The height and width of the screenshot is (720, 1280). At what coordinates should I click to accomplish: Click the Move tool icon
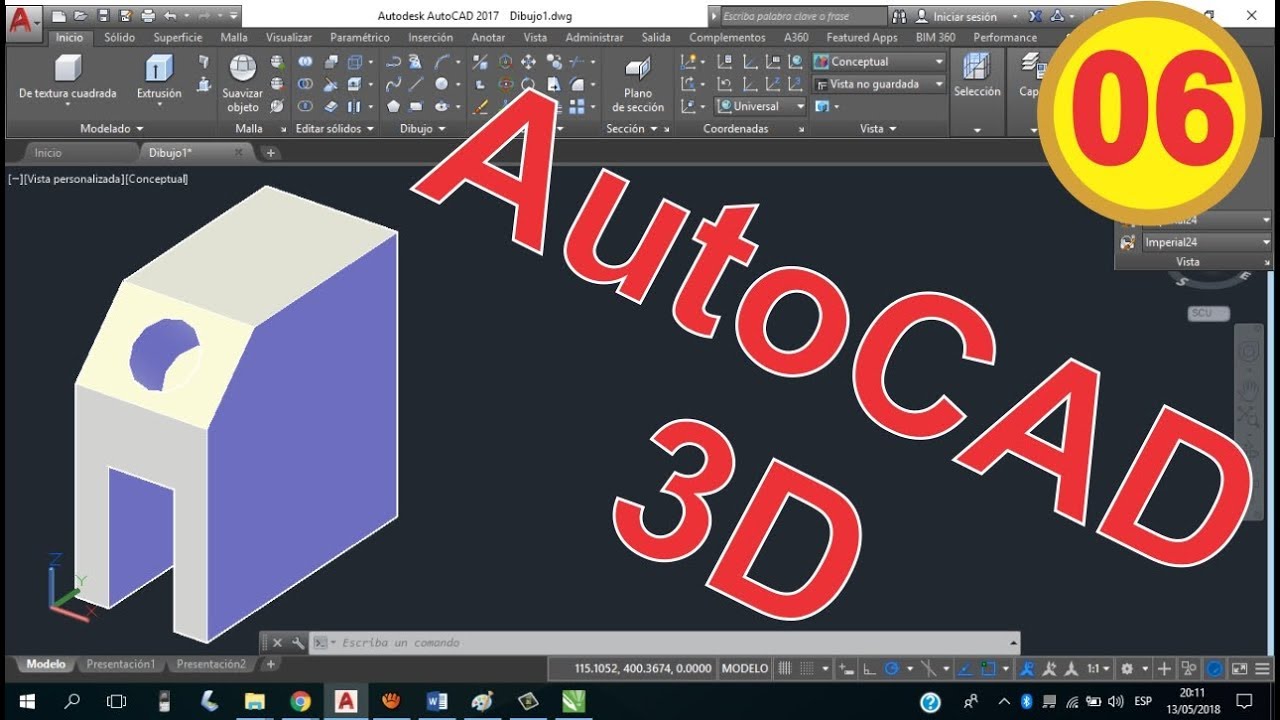(x=528, y=61)
